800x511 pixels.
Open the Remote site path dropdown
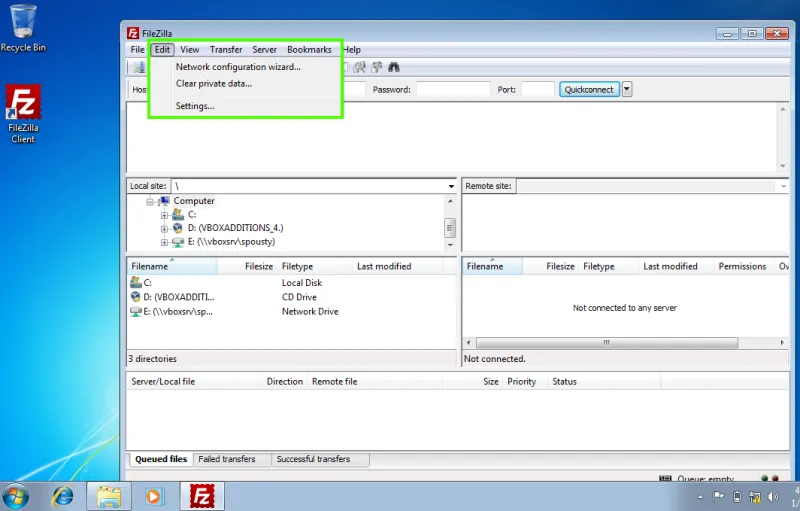[x=783, y=186]
